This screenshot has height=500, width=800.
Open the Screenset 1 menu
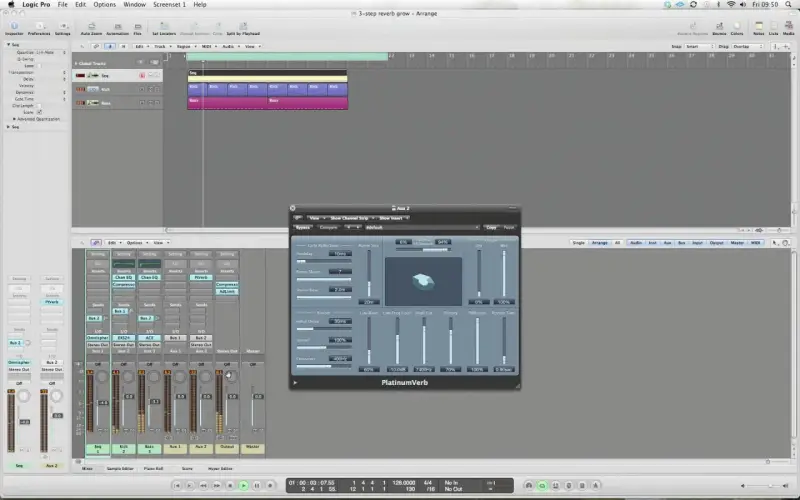pos(169,4)
